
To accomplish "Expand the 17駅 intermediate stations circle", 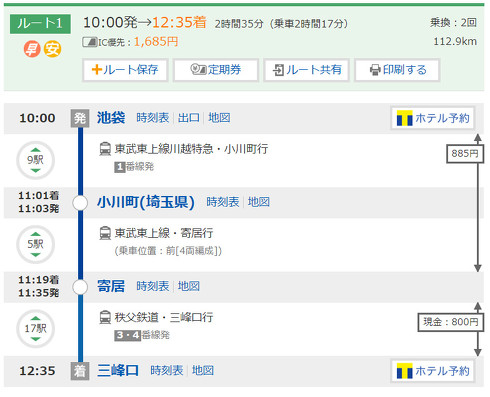I will pyautogui.click(x=35, y=329).
